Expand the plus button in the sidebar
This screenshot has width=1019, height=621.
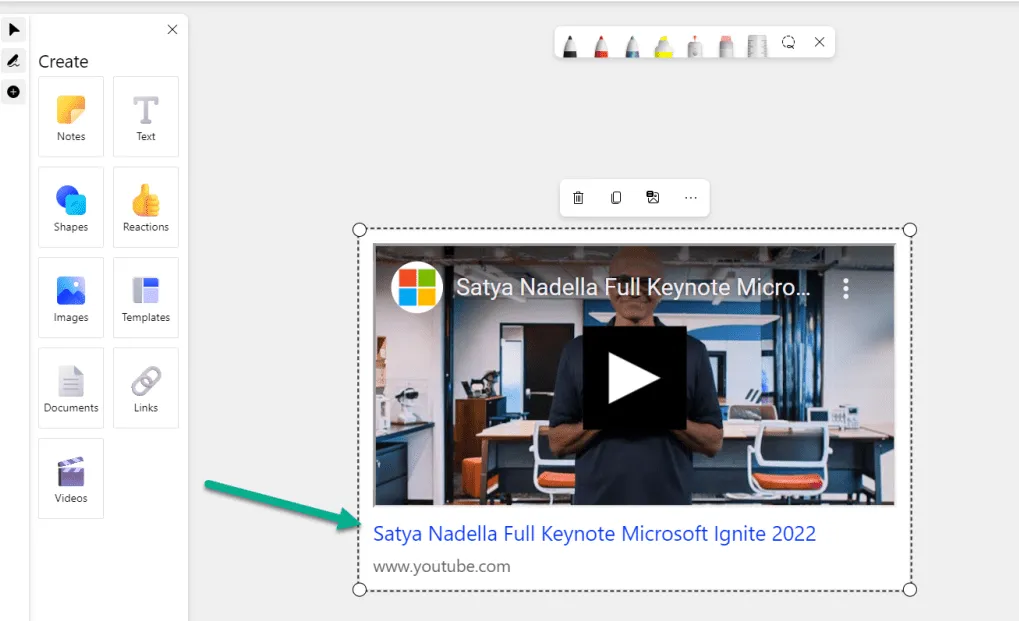13,92
